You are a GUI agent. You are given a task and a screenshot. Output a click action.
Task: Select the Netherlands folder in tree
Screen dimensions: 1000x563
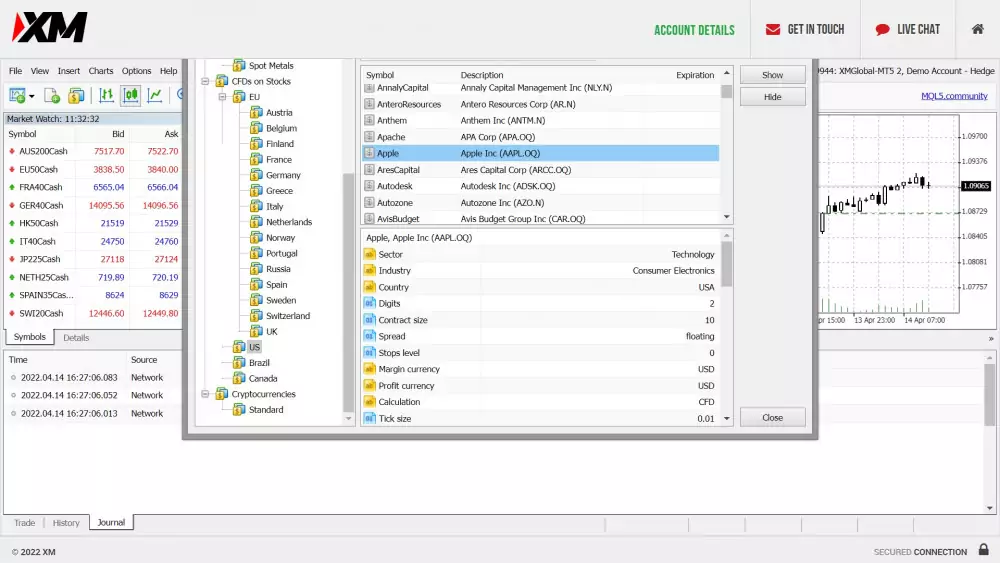[281, 222]
